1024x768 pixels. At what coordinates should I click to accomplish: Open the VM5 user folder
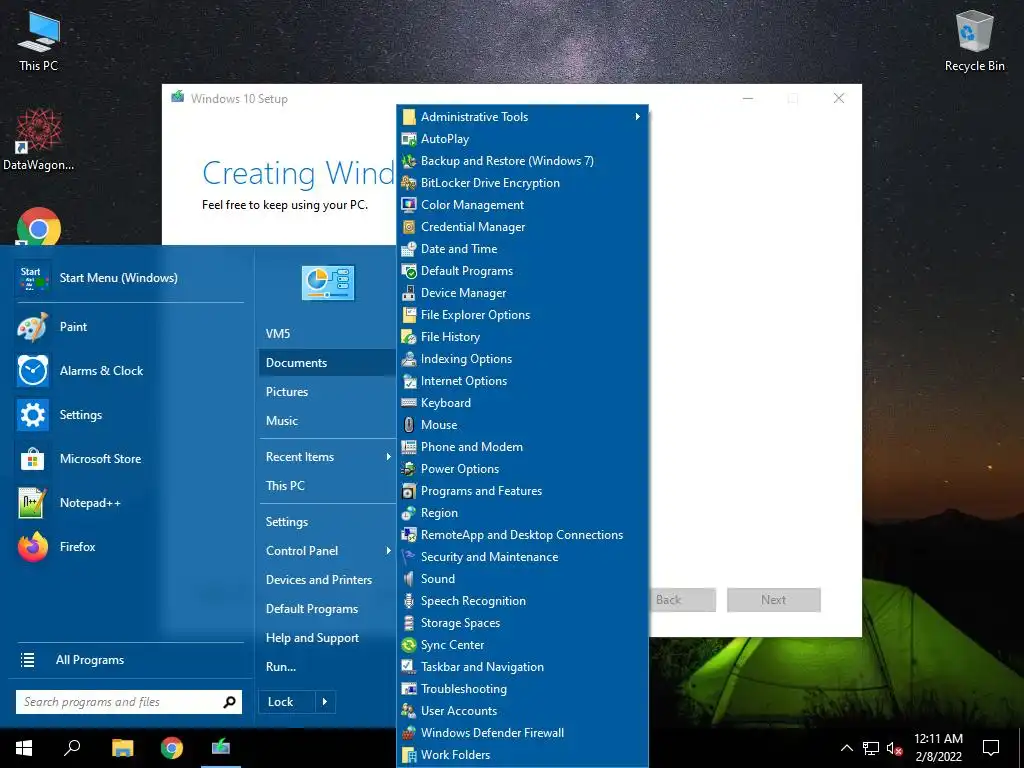(327, 334)
